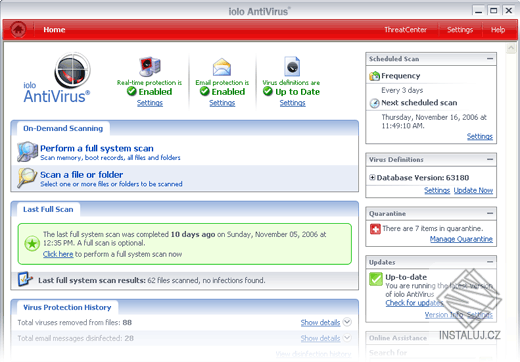Open Version Info link
Screen dimensions: 520x362
[444, 315]
